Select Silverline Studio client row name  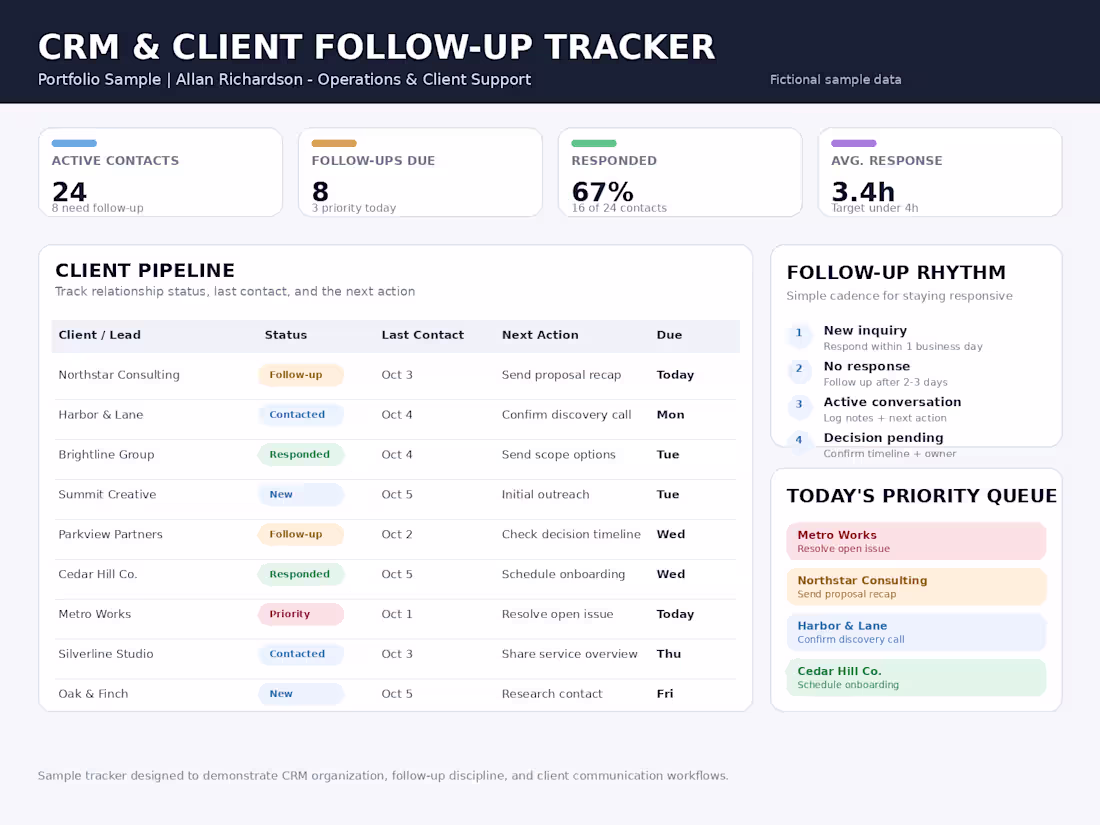point(105,654)
